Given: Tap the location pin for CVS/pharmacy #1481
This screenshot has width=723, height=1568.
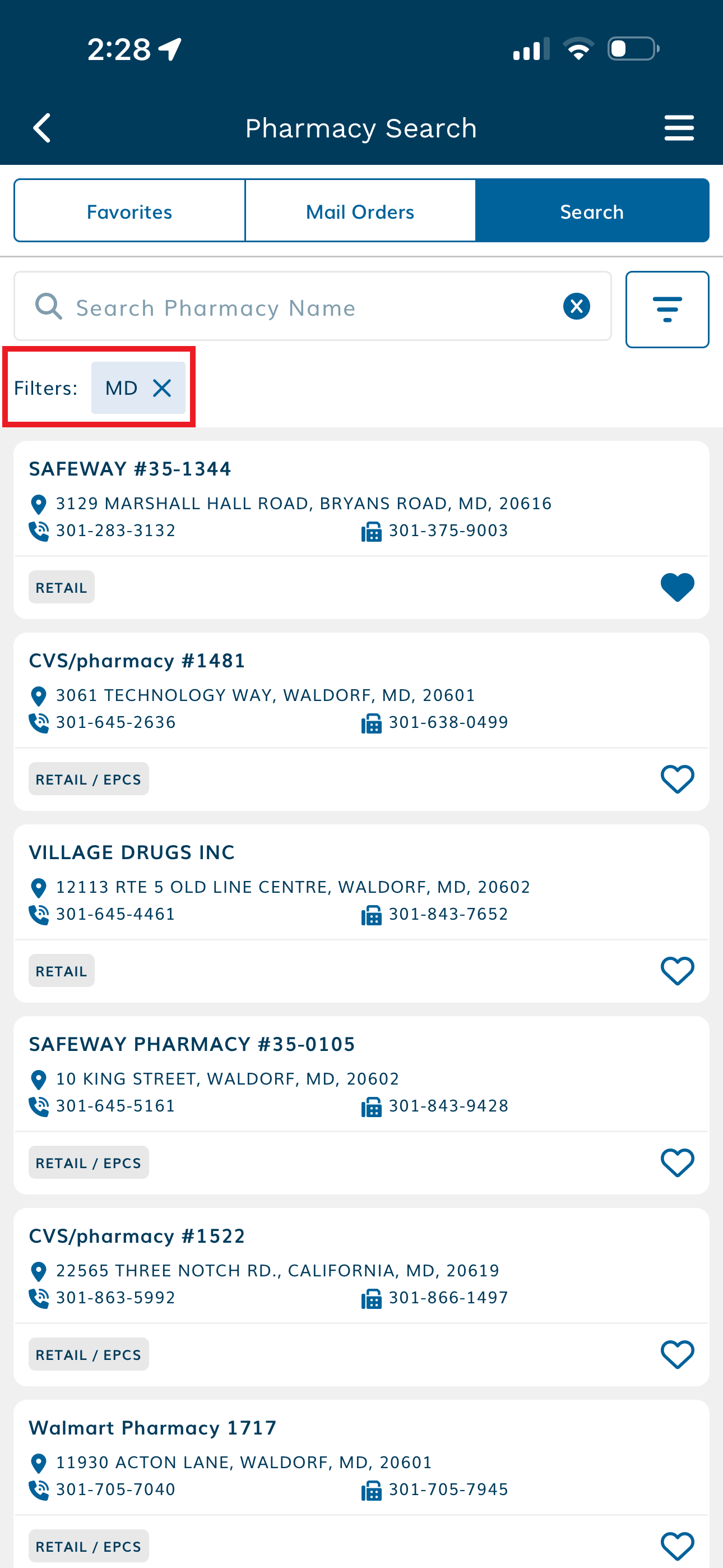Looking at the screenshot, I should tap(38, 696).
